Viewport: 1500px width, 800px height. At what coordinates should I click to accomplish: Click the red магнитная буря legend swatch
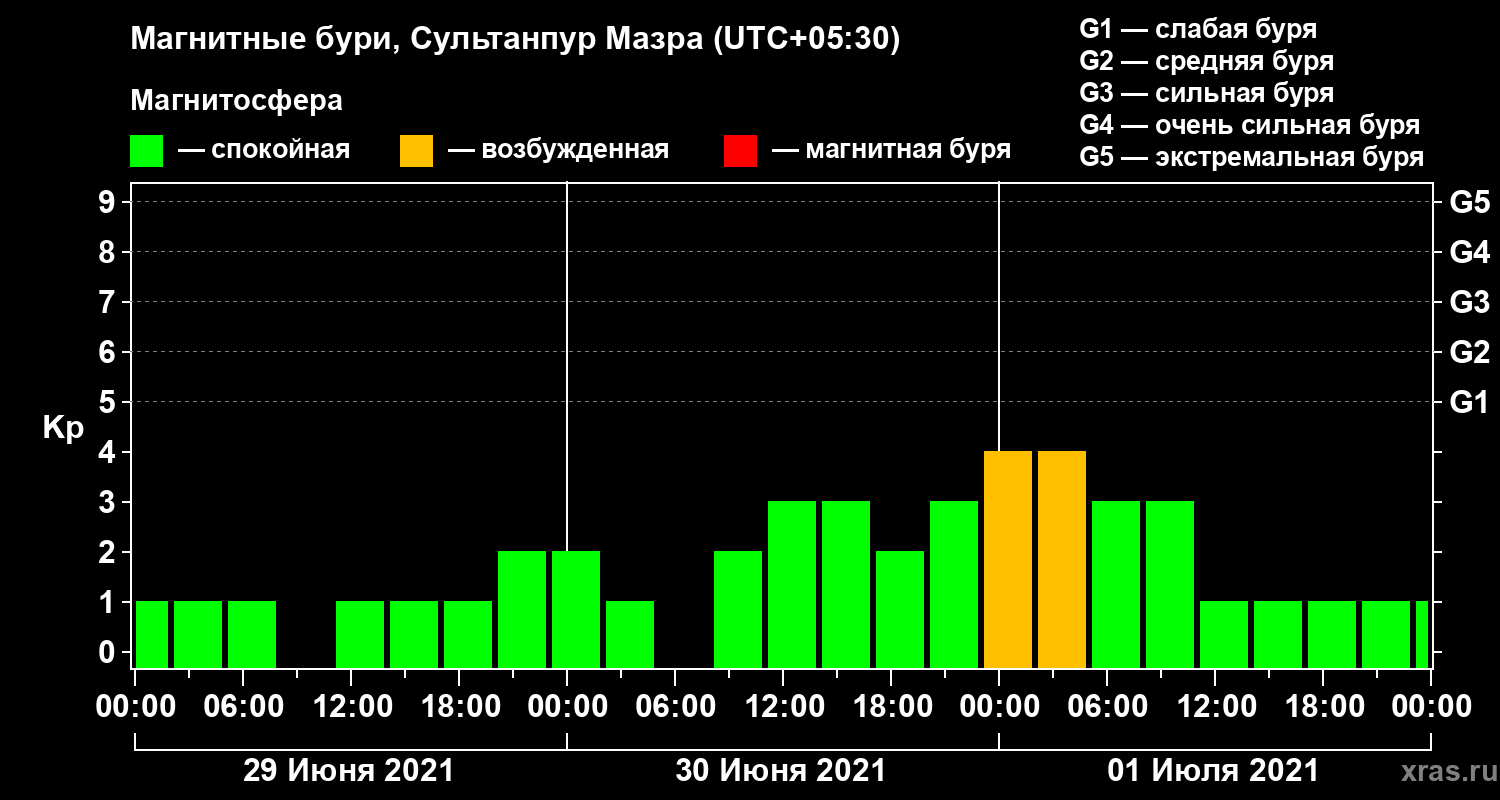click(x=740, y=151)
